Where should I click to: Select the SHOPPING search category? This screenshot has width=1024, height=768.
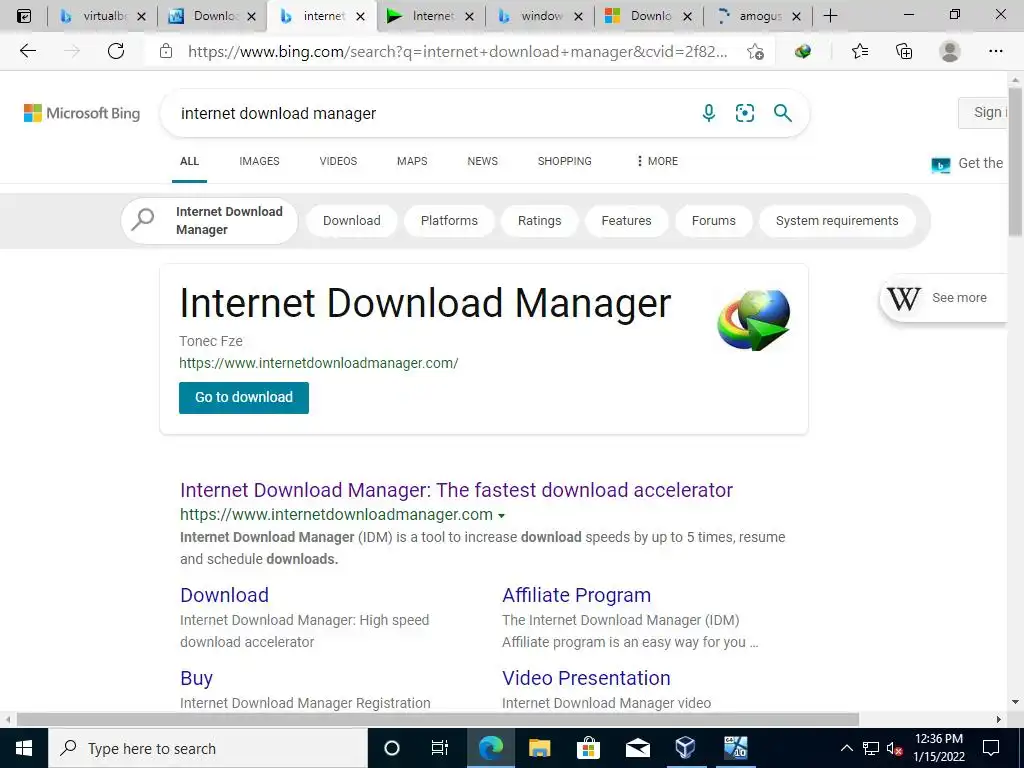pyautogui.click(x=564, y=161)
